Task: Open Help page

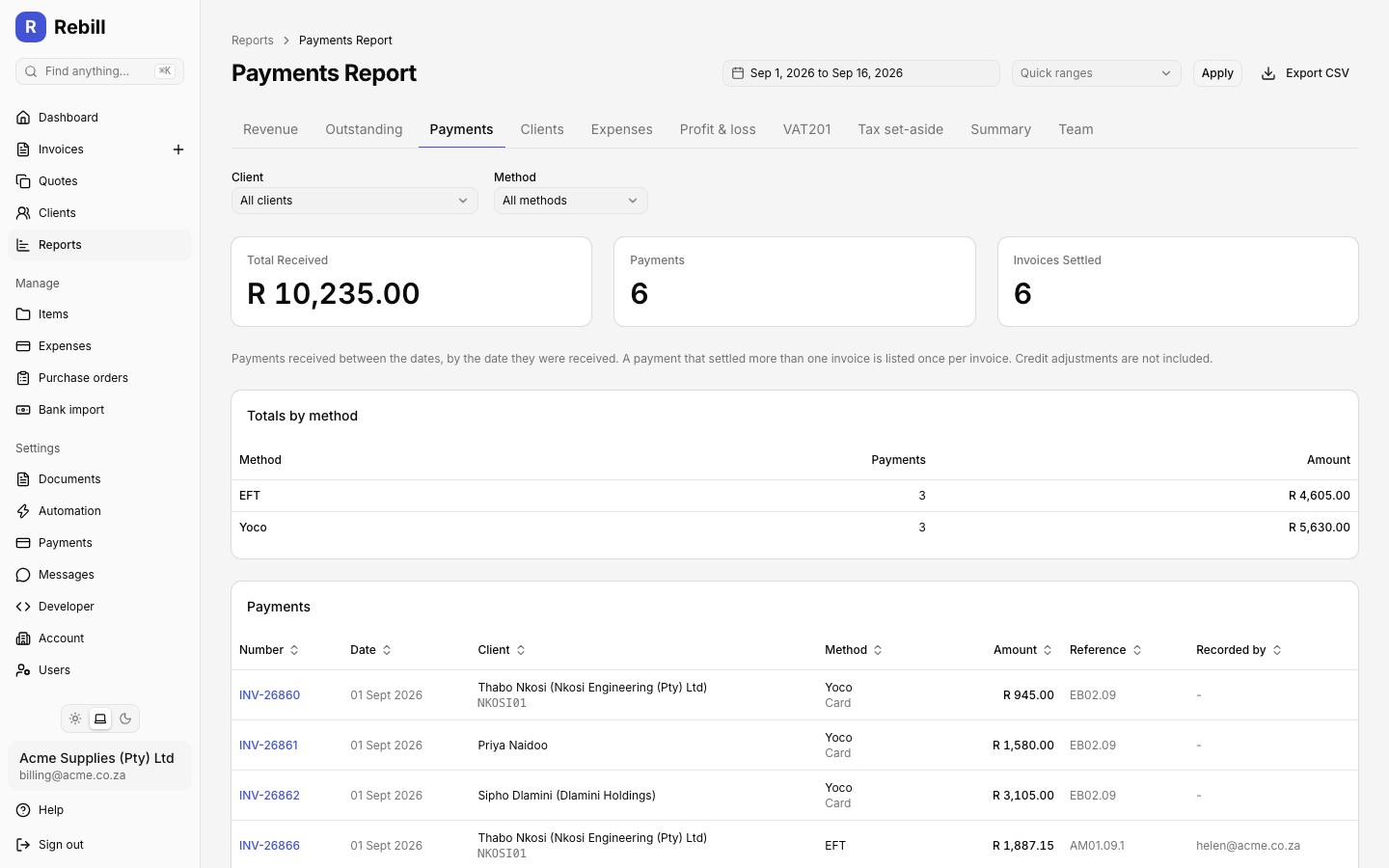Action: coord(99,810)
